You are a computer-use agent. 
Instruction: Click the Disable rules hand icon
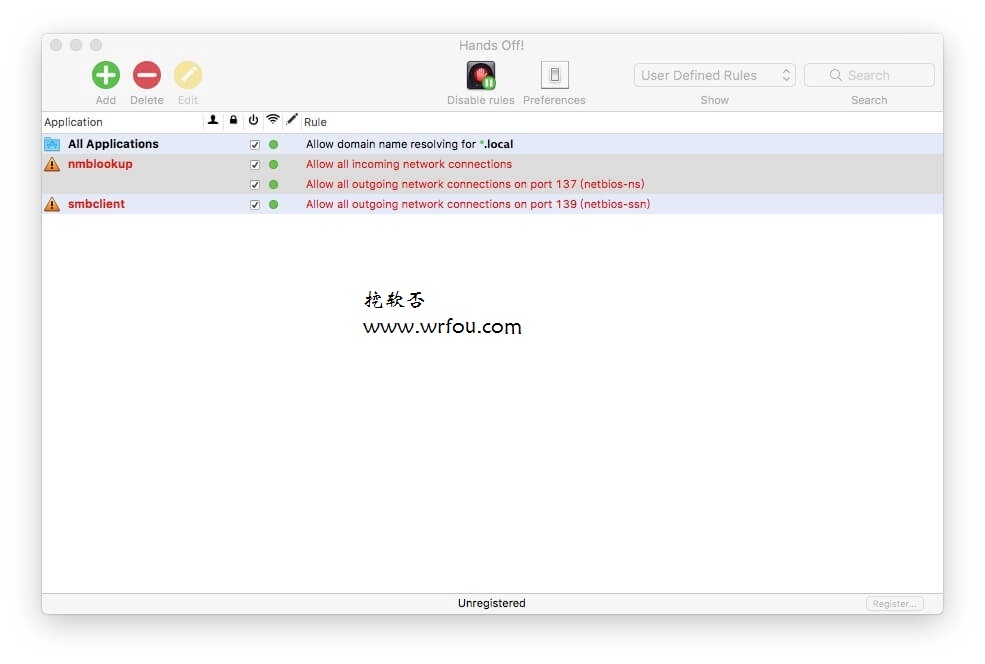pyautogui.click(x=481, y=75)
